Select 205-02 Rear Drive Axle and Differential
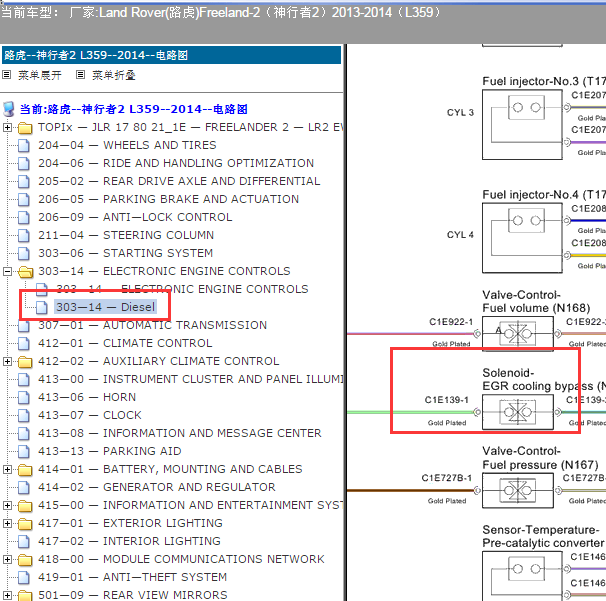This screenshot has height=601, width=606. click(x=179, y=181)
